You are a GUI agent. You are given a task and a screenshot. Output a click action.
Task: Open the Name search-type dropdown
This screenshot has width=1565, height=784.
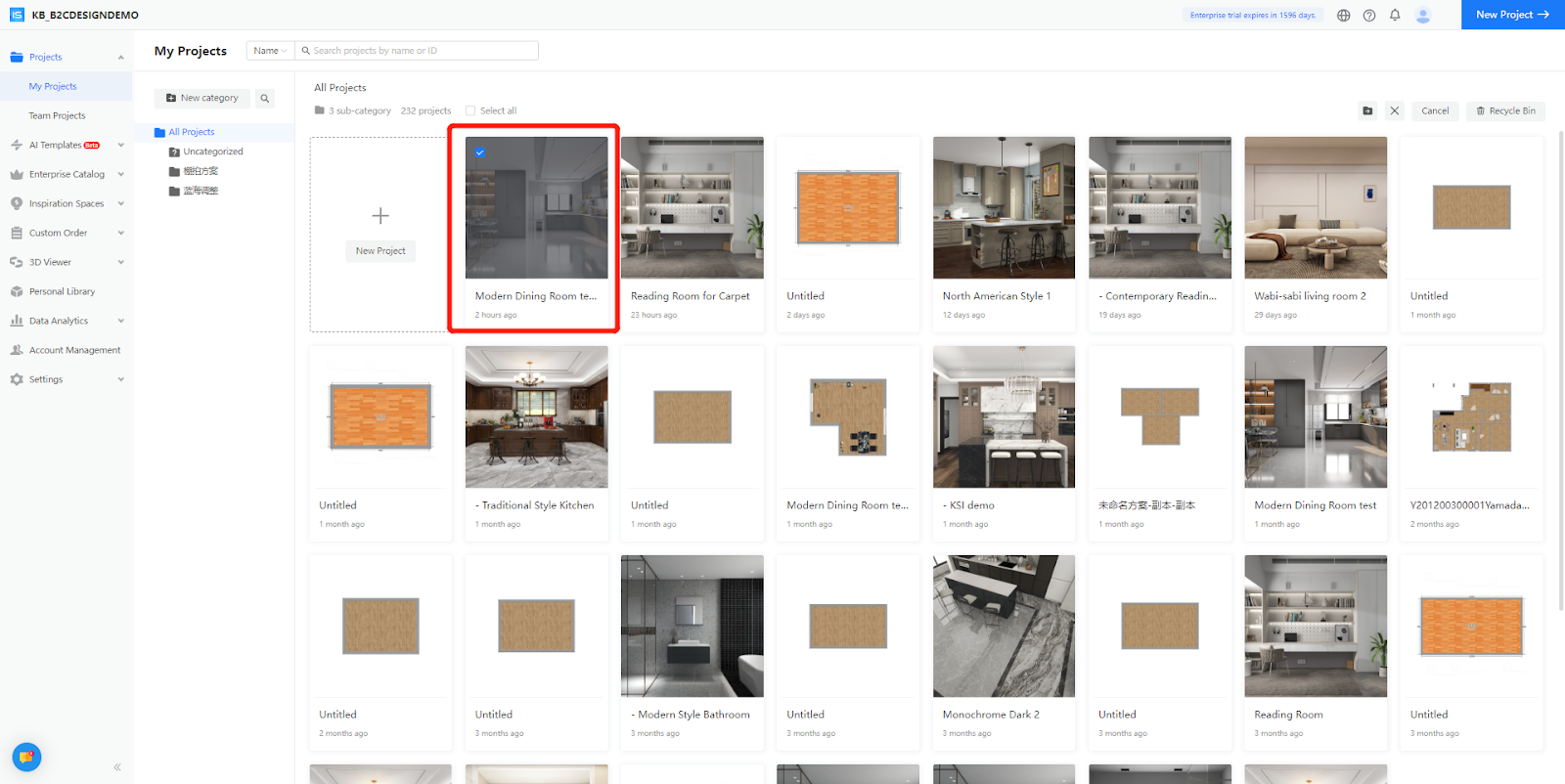[270, 51]
